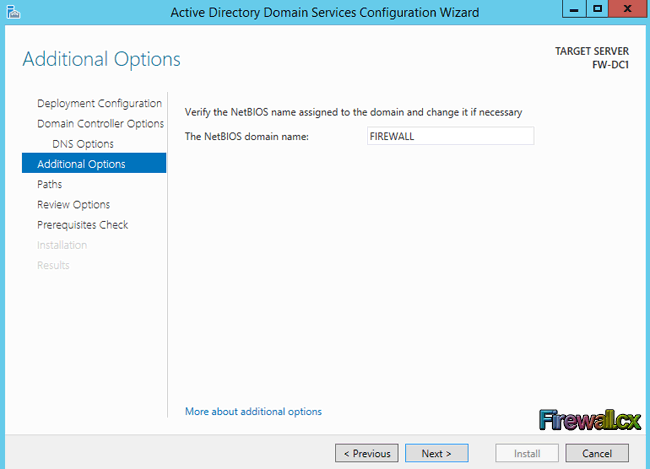
Task: Edit the NetBIOS domain name field
Action: (450, 136)
